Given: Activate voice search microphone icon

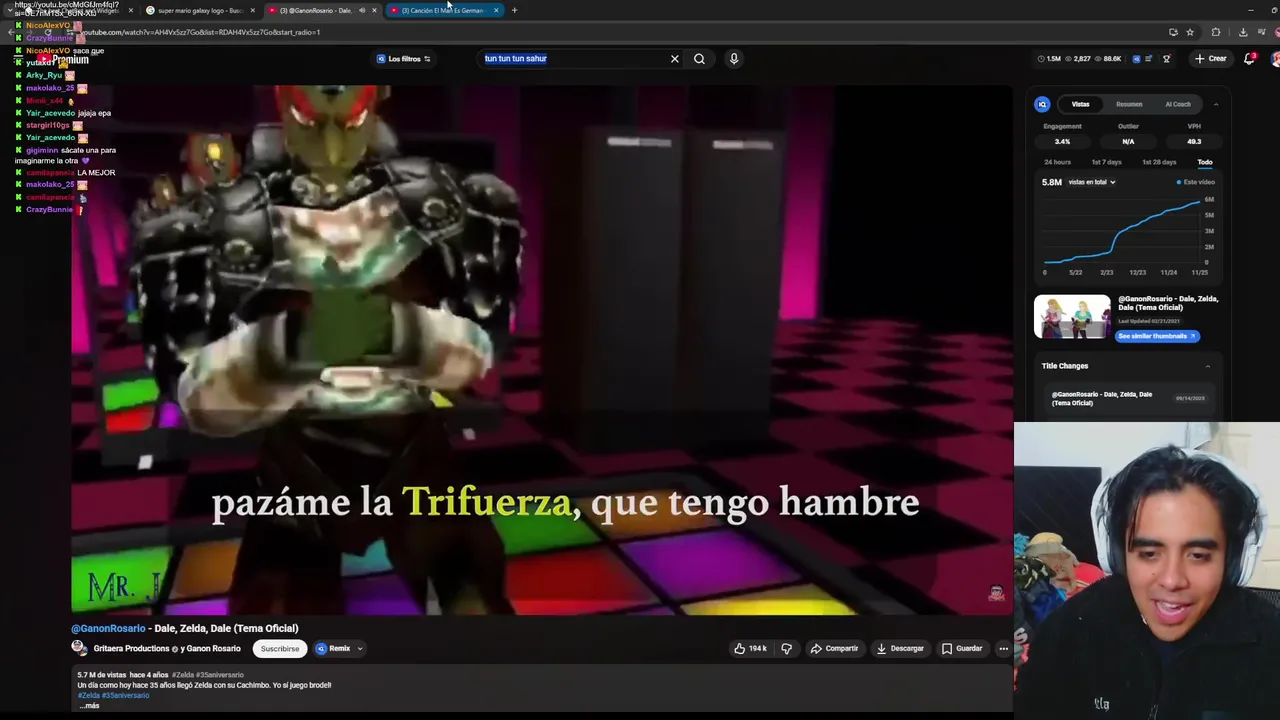Looking at the screenshot, I should click(734, 59).
